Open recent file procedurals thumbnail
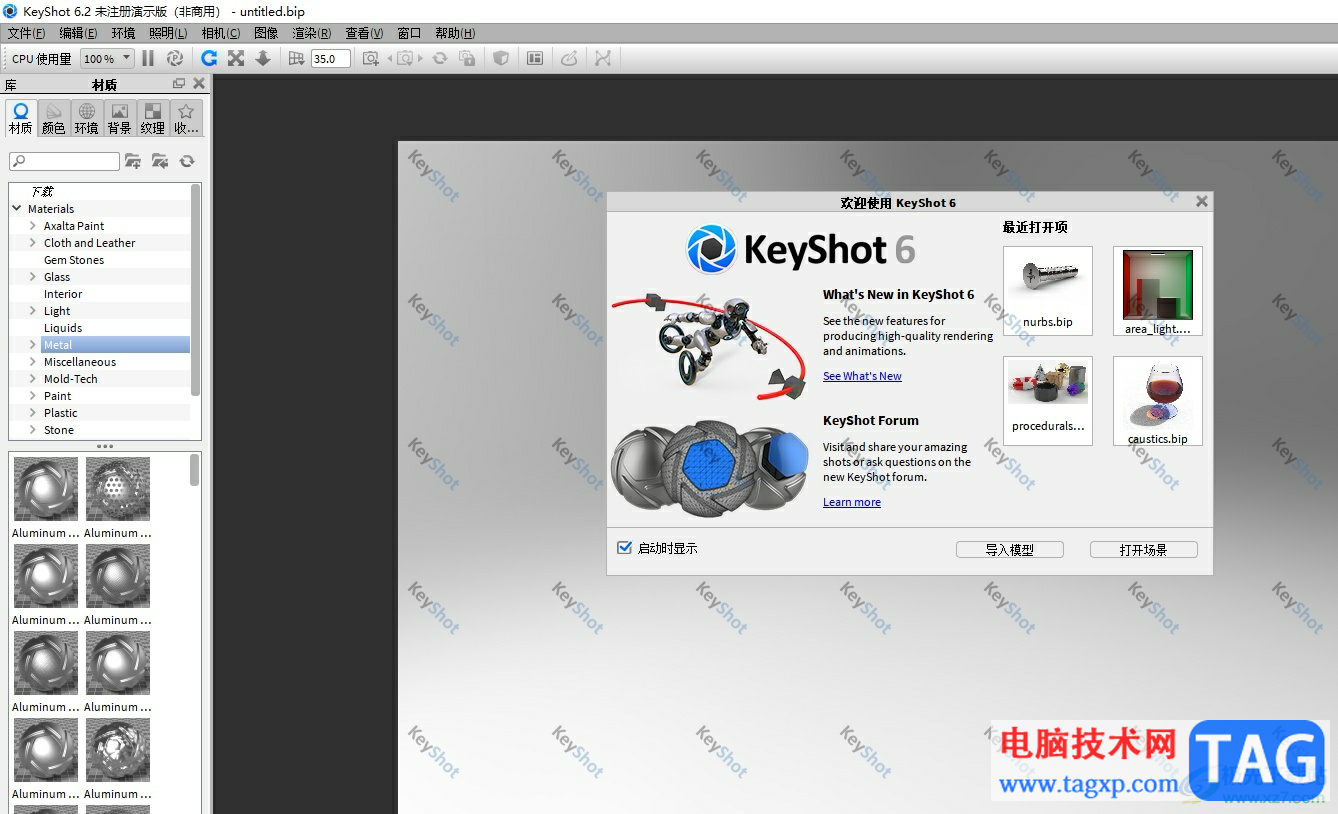Image resolution: width=1338 pixels, height=814 pixels. [x=1048, y=400]
